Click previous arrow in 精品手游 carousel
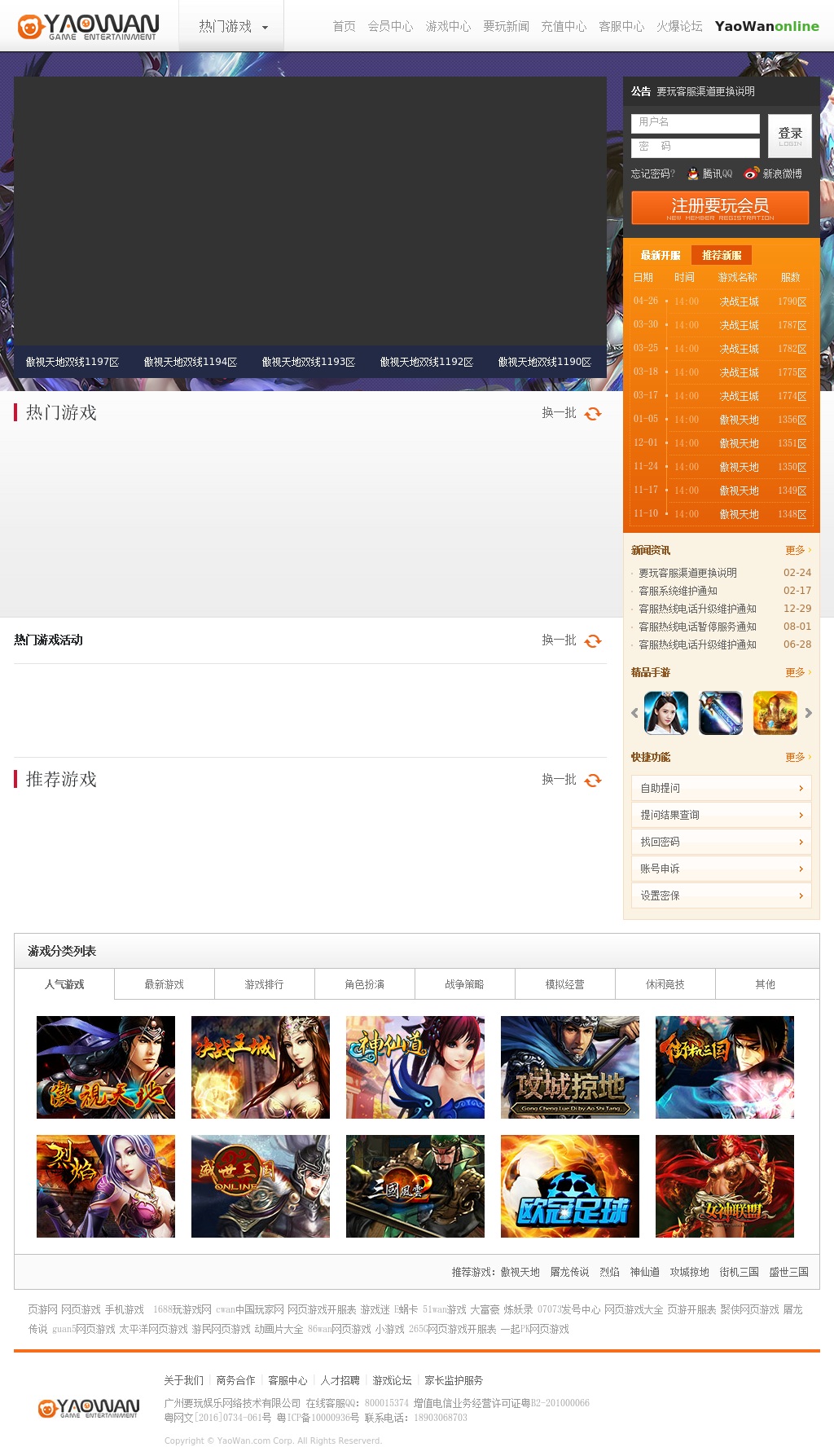 click(634, 713)
